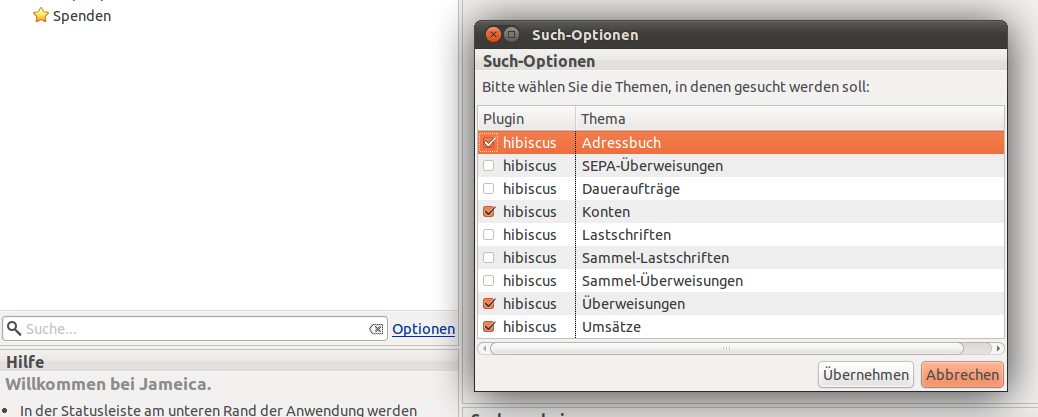Click hibiscus plugin cell in Adressbuch row
The image size is (1038, 417).
click(x=530, y=143)
